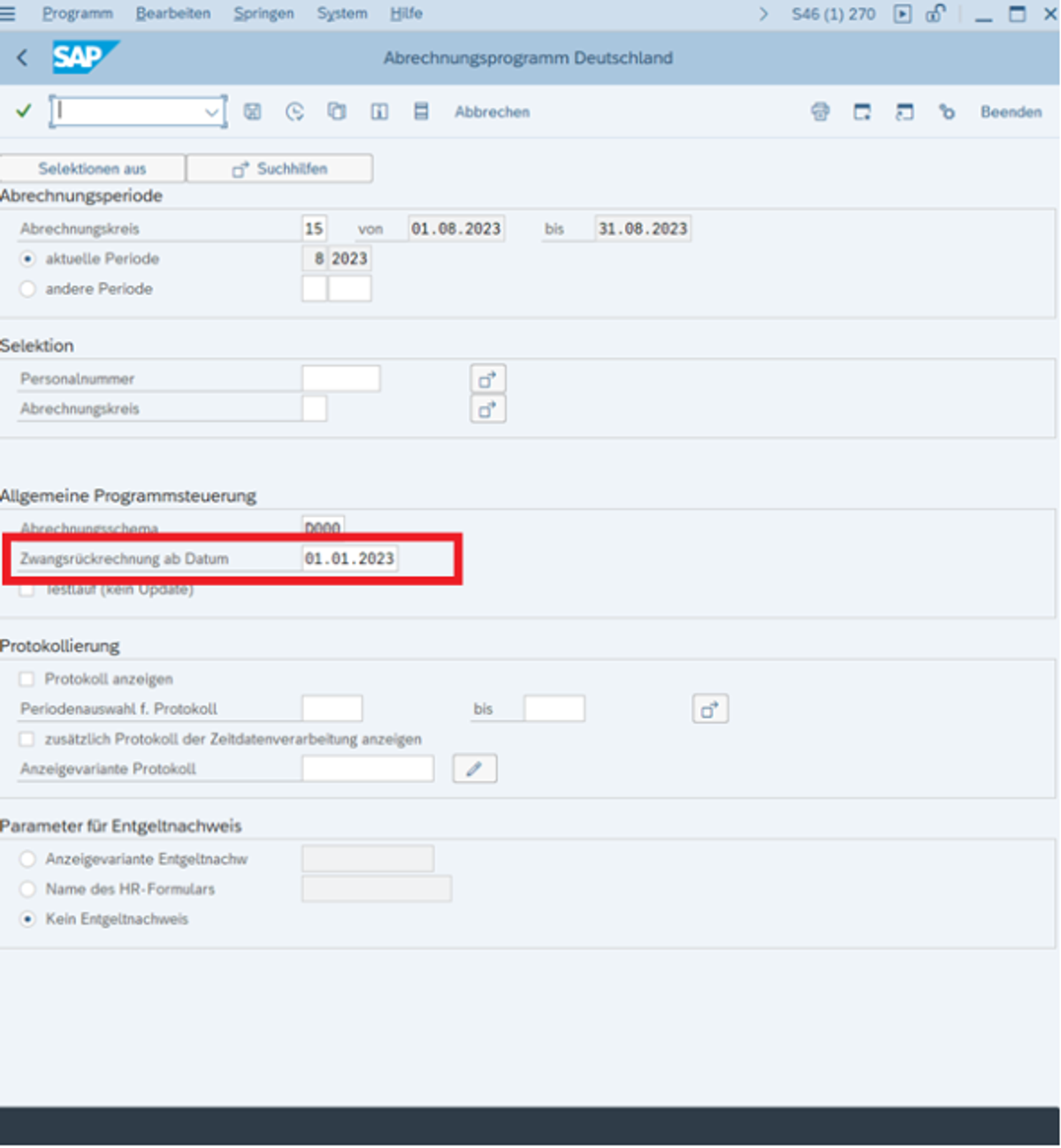The width and height of the screenshot is (1061, 1148).
Task: Open the command field dropdown arrow
Action: coord(211,112)
